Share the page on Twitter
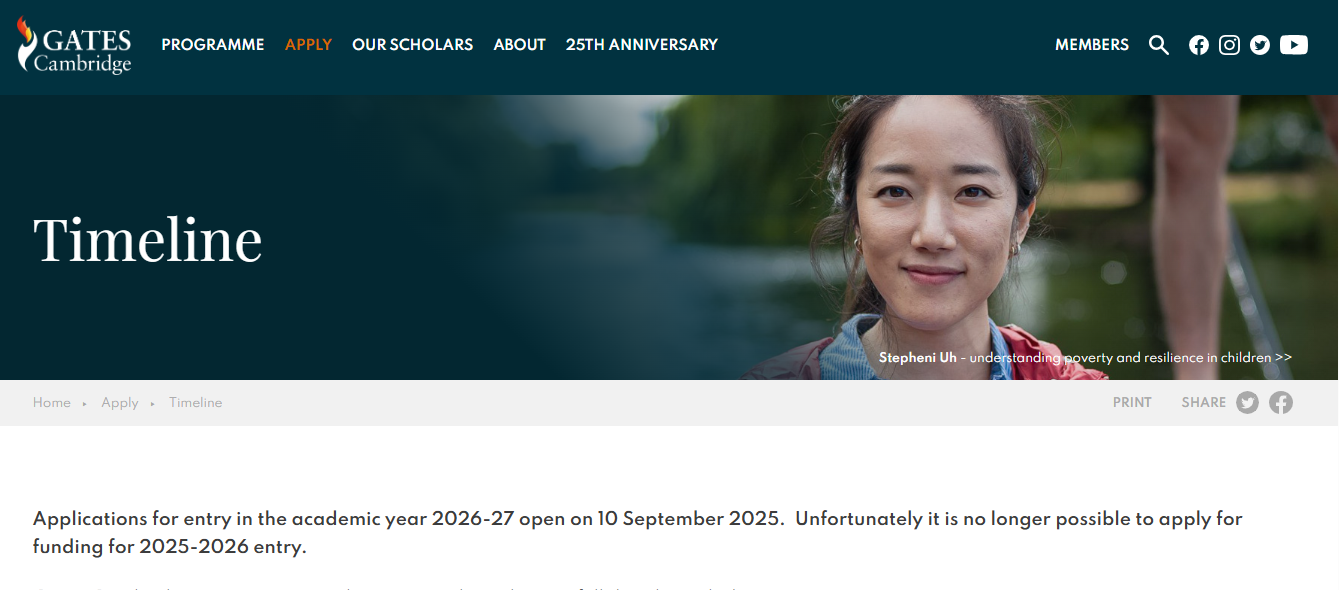This screenshot has height=590, width=1339. click(x=1247, y=403)
